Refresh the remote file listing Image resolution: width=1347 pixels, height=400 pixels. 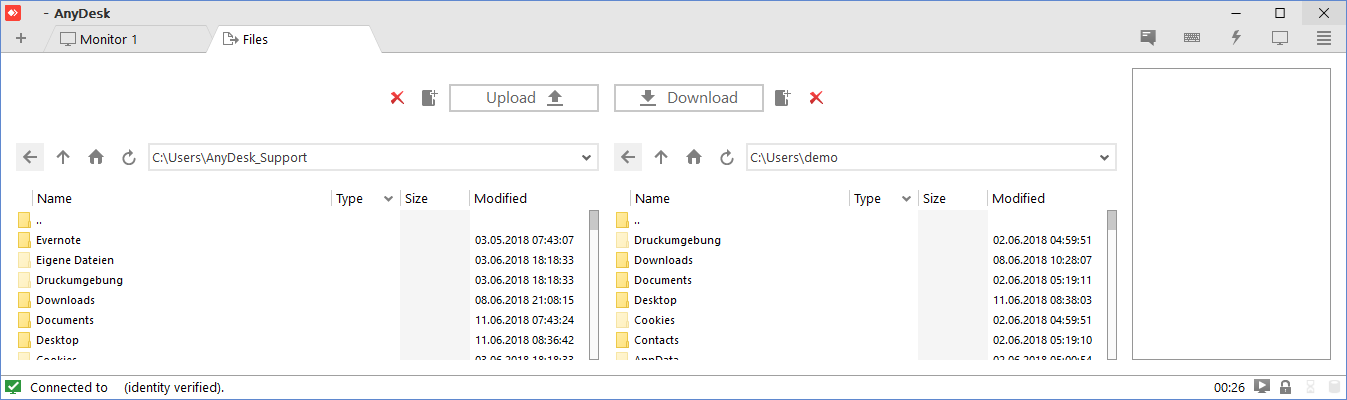[727, 157]
